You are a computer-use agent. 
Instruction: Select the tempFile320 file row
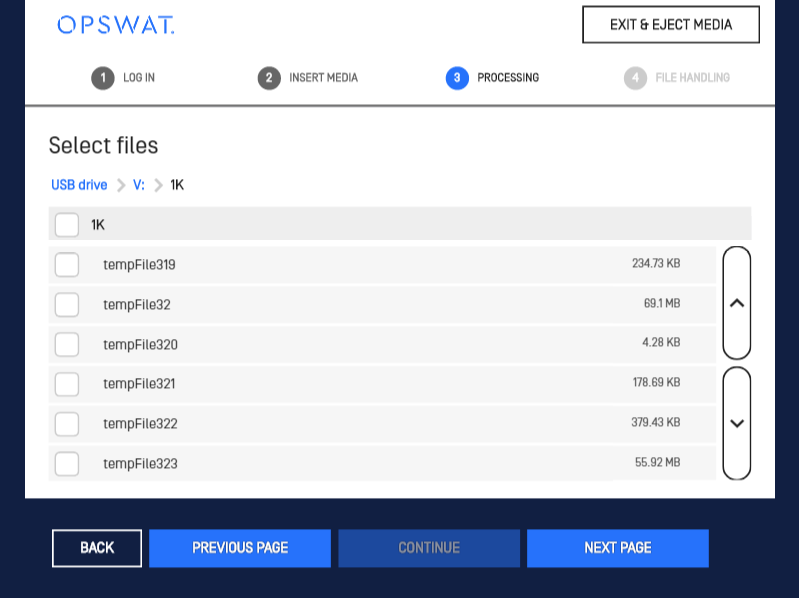(380, 344)
